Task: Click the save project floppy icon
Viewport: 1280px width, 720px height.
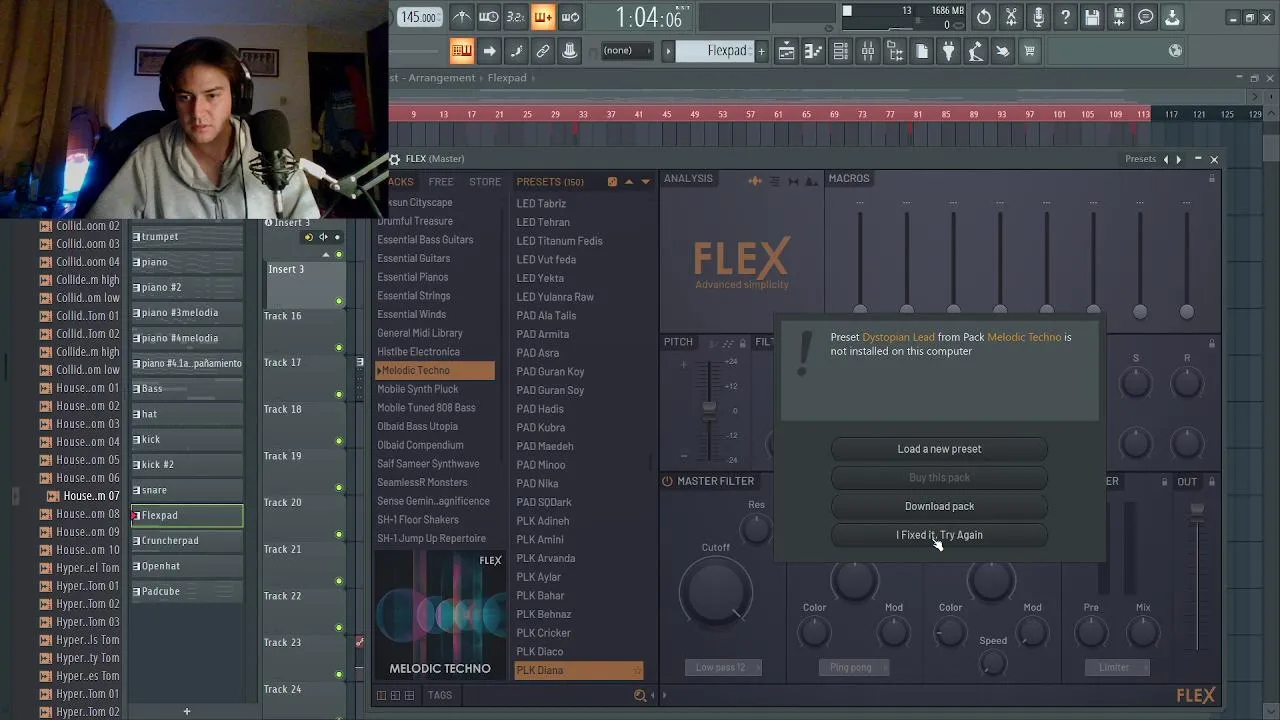Action: click(1092, 17)
